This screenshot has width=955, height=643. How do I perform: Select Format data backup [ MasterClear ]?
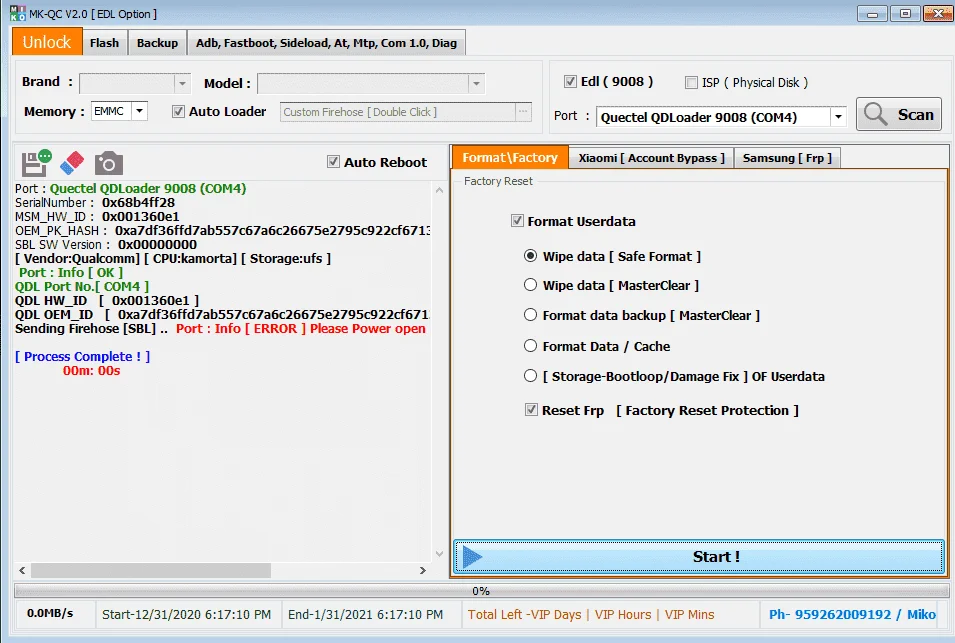tap(530, 314)
